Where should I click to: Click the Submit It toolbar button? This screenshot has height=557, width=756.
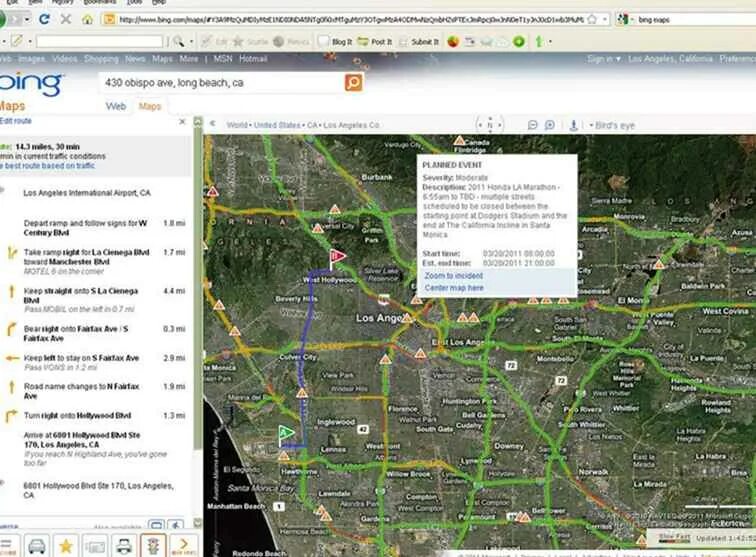click(418, 42)
